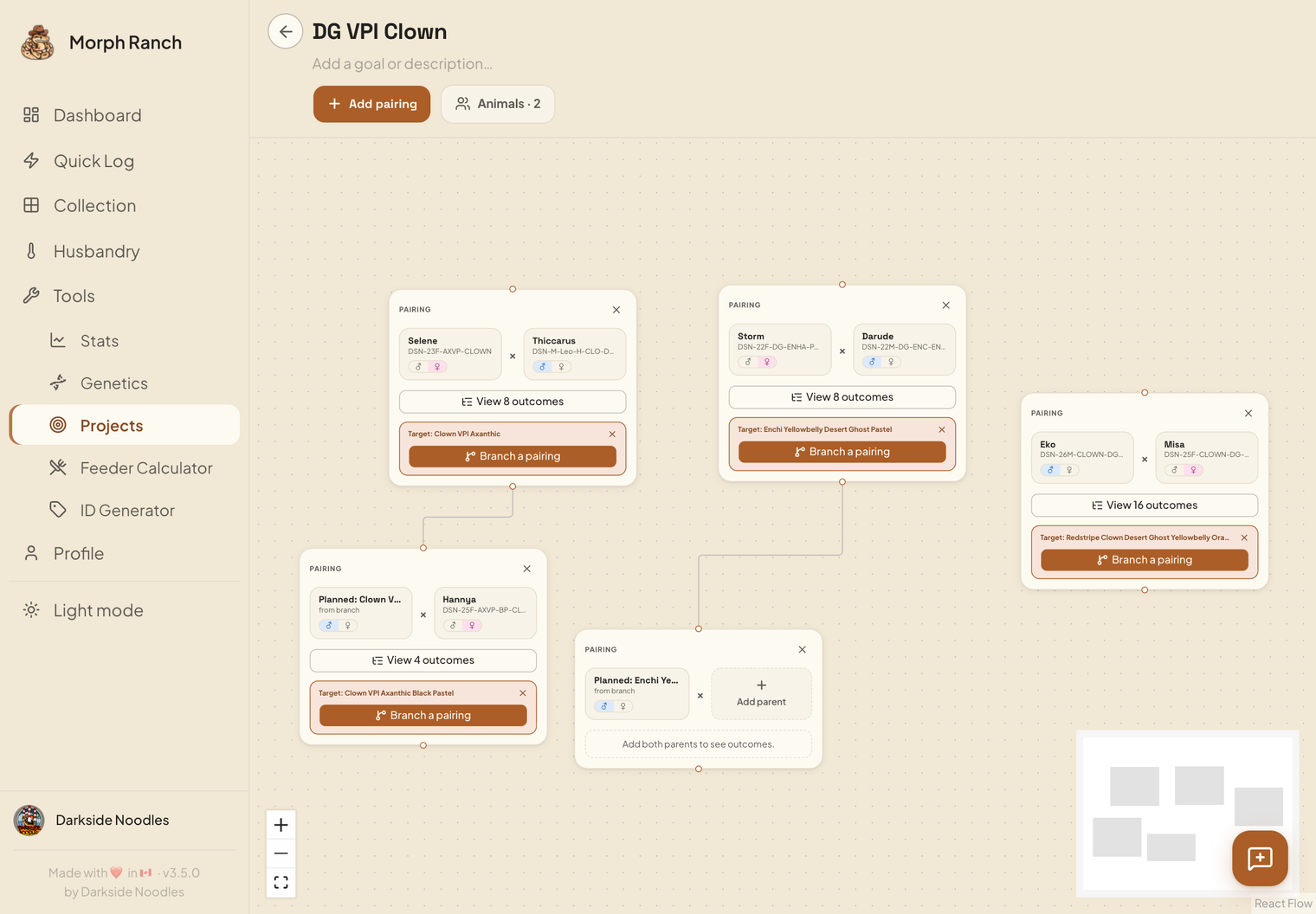Go to Quick Log
1316x914 pixels.
124,161
